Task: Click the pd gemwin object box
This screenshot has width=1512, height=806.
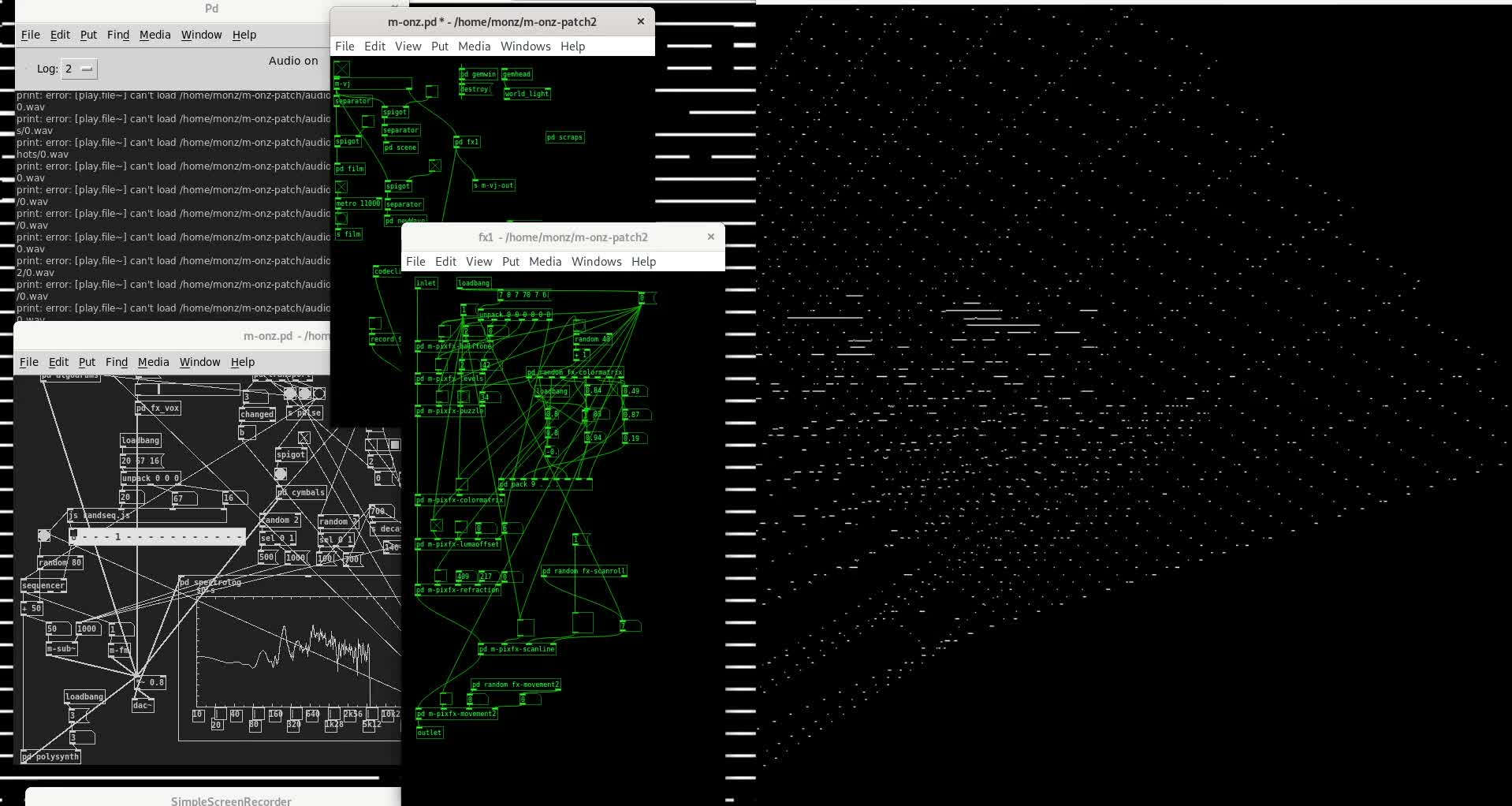Action: [x=478, y=74]
